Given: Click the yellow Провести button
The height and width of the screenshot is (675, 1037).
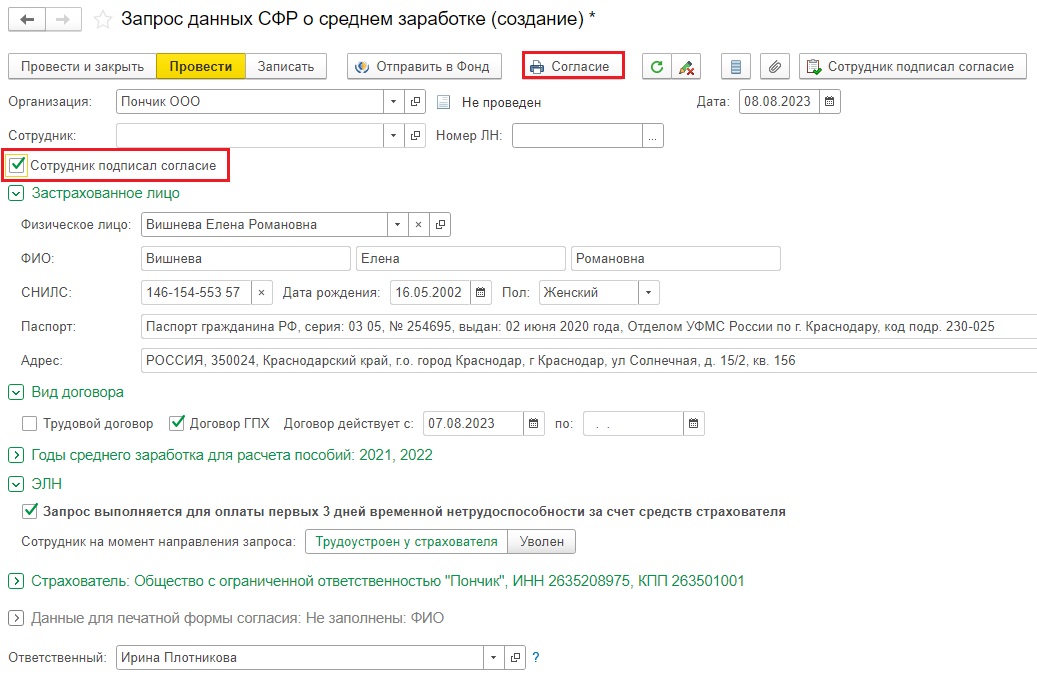Looking at the screenshot, I should click(x=201, y=67).
